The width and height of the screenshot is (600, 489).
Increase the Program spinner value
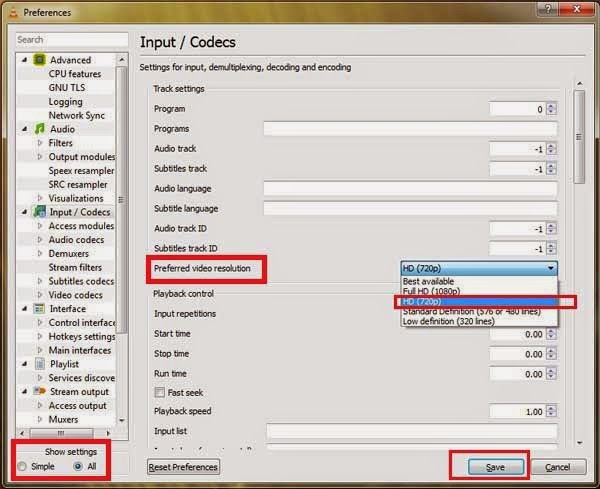coord(551,106)
